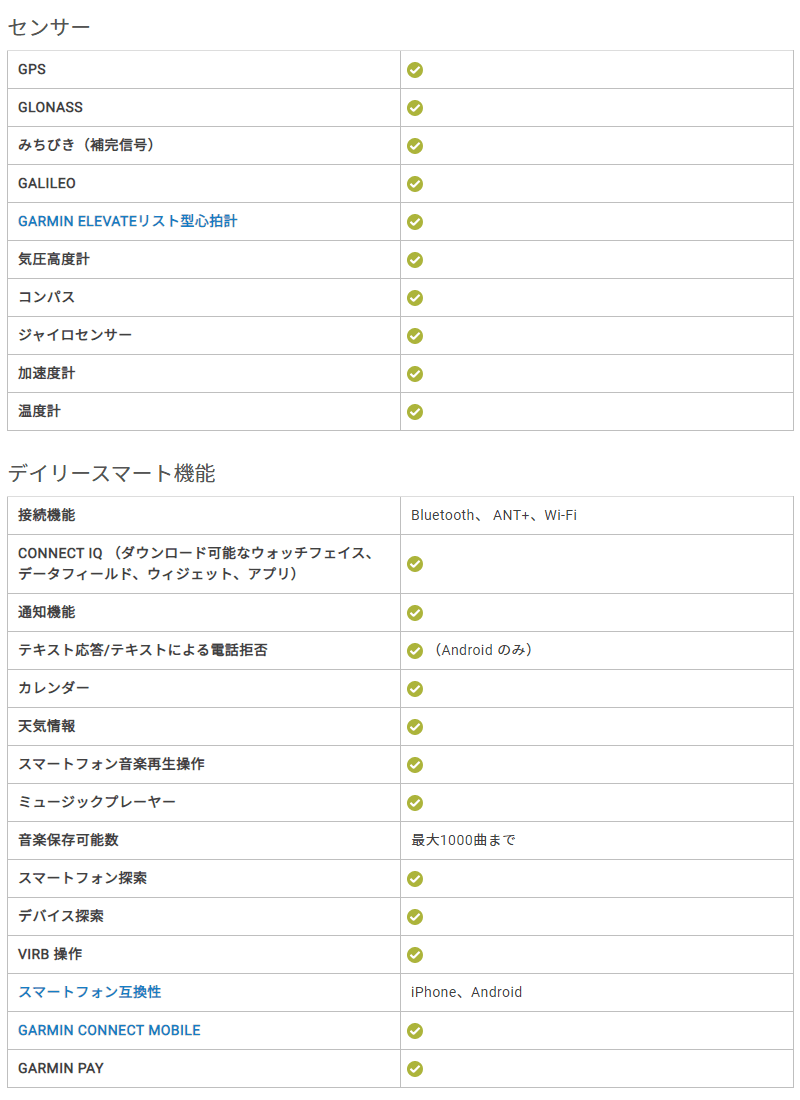Click checkmark next to 通知機能
The image size is (800, 1100).
click(415, 612)
